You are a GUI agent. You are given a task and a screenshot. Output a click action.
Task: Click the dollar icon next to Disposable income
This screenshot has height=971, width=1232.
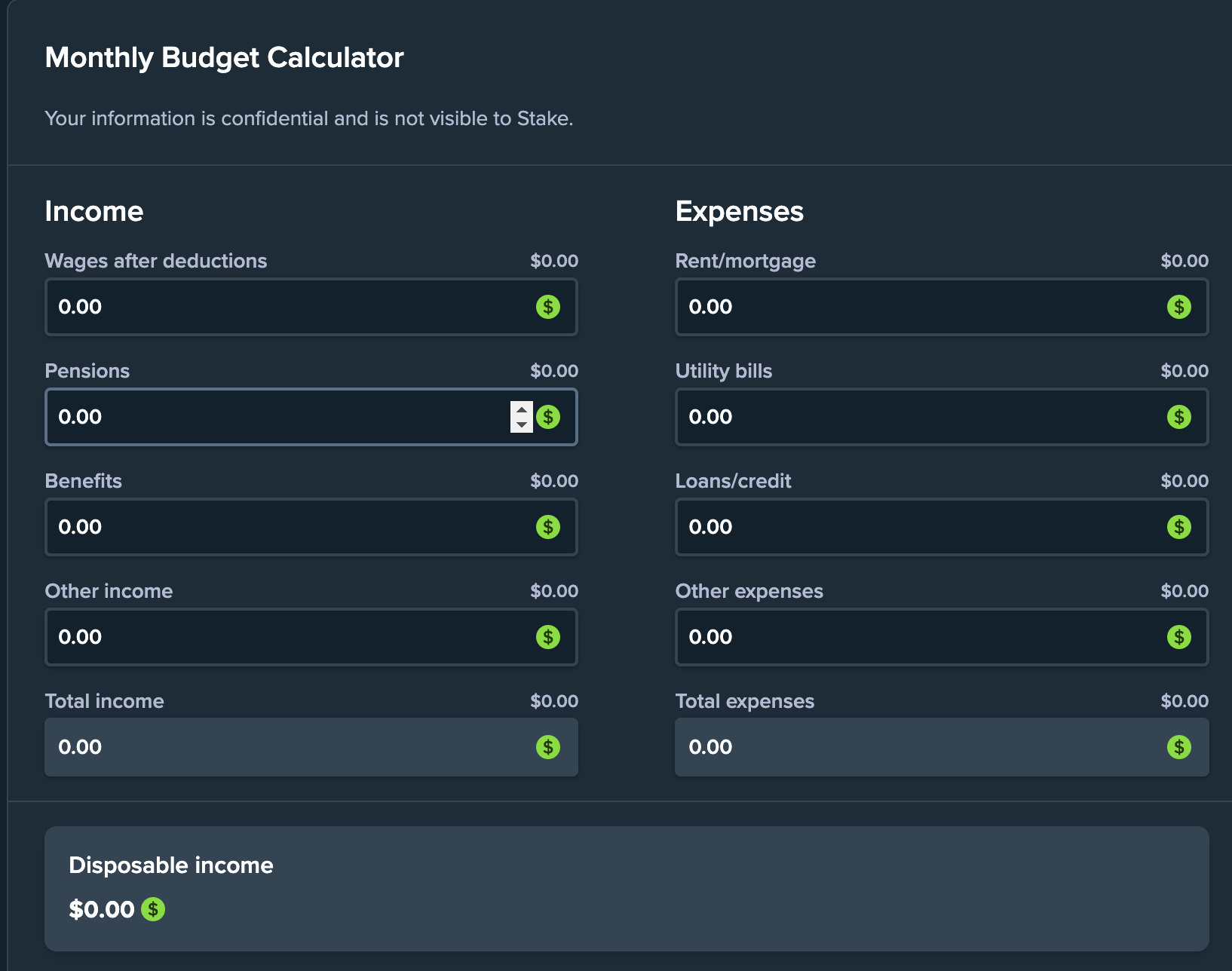tap(153, 910)
